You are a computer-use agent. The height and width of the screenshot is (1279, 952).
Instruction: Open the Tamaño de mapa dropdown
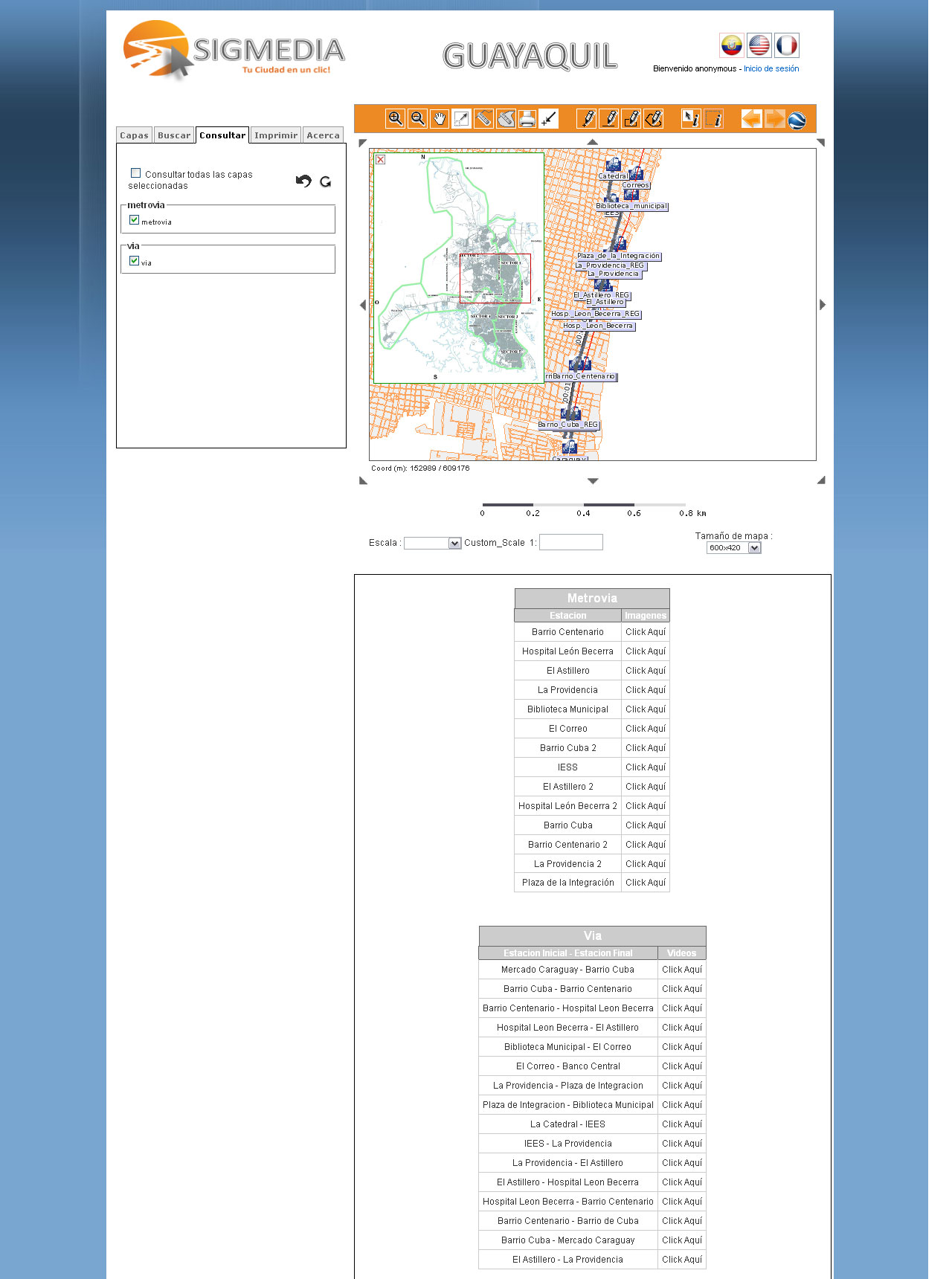[733, 548]
